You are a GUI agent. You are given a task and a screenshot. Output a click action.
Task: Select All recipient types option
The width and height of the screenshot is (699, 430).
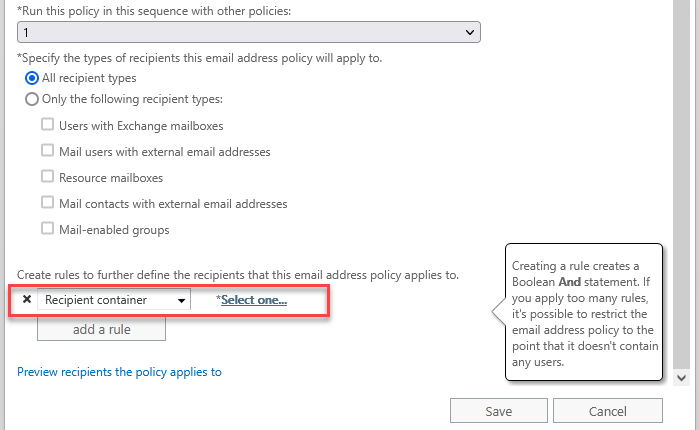point(32,78)
